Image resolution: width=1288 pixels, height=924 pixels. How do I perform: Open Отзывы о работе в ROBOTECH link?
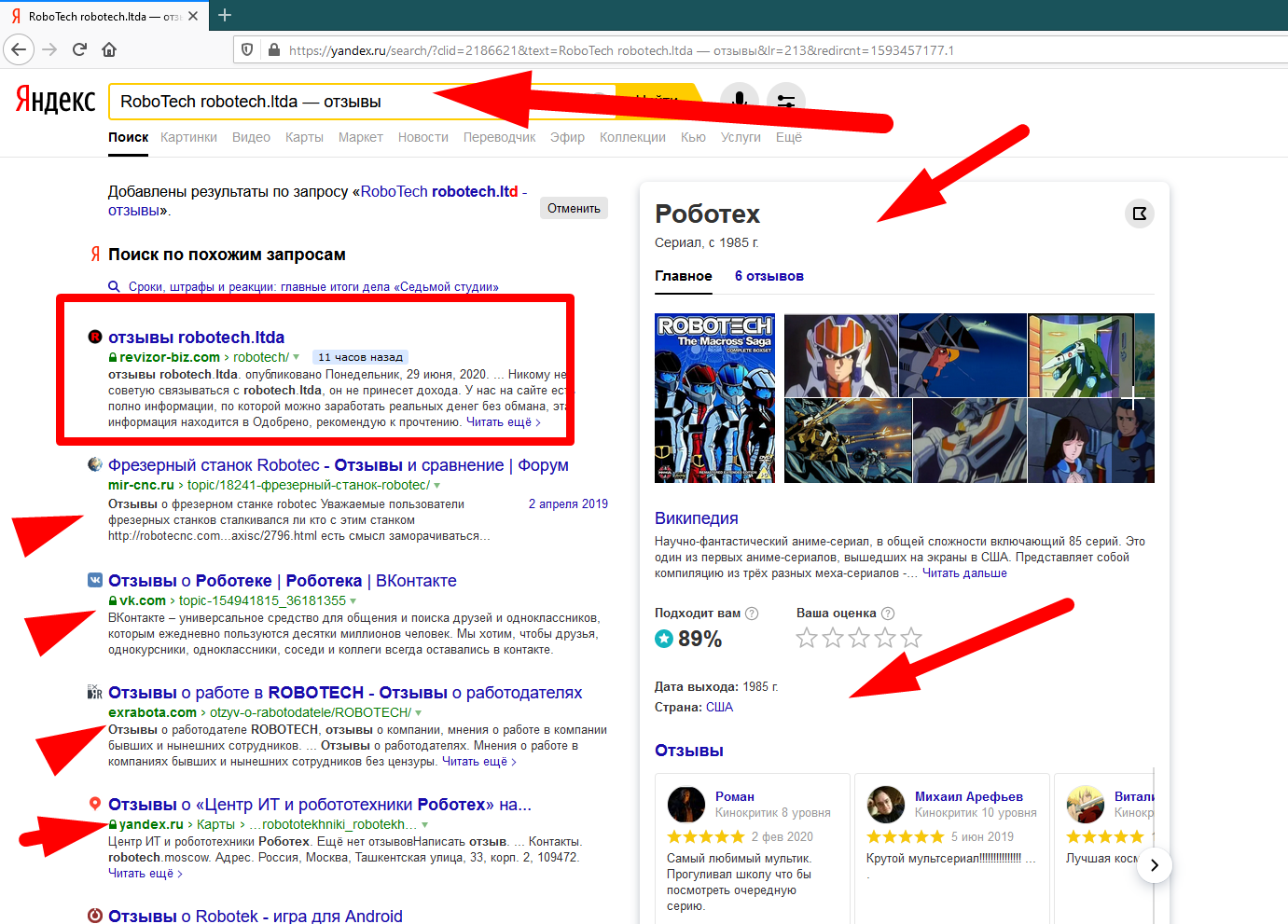pyautogui.click(x=345, y=693)
